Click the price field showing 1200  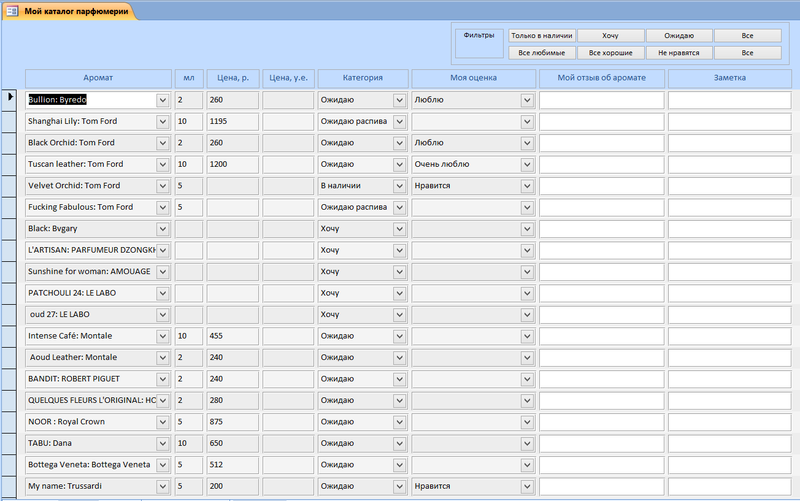coord(233,164)
